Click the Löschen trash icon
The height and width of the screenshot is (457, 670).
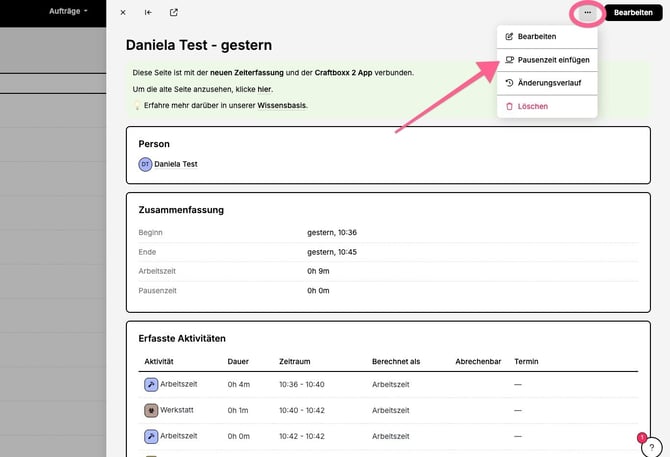(510, 106)
